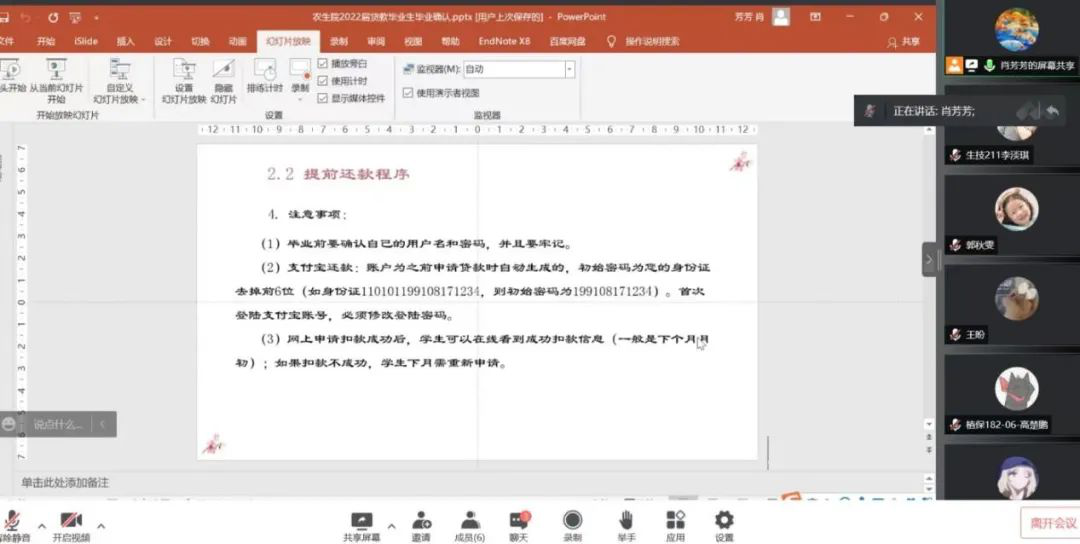The image size is (1080, 544).
Task: Switch to 动画 ribbon tab
Action: coord(237,42)
